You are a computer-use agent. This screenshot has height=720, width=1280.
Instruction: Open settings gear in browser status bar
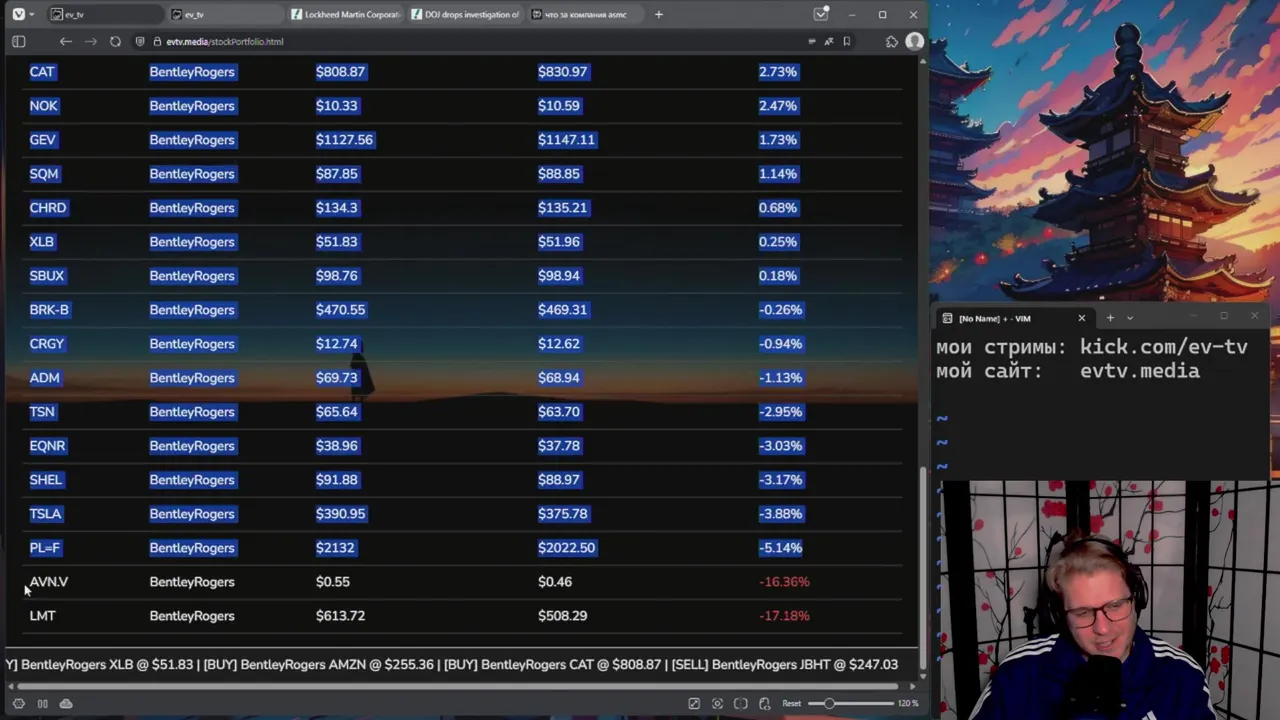[18, 703]
